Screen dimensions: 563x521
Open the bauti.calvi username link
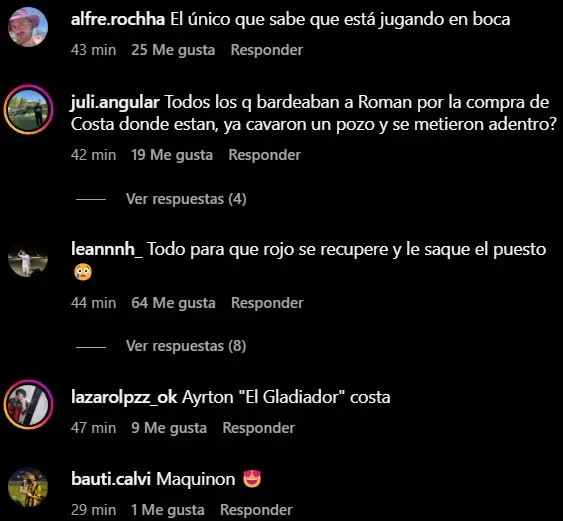(x=111, y=479)
